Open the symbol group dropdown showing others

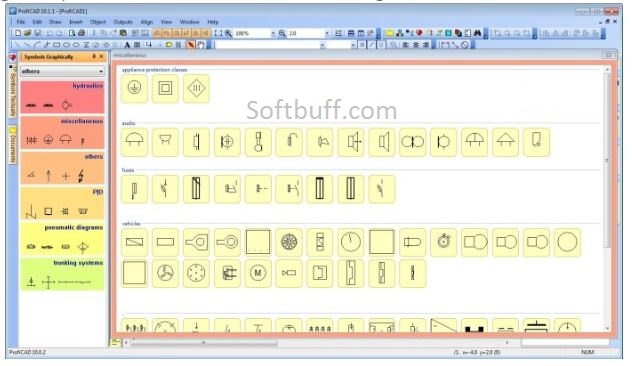click(x=62, y=71)
